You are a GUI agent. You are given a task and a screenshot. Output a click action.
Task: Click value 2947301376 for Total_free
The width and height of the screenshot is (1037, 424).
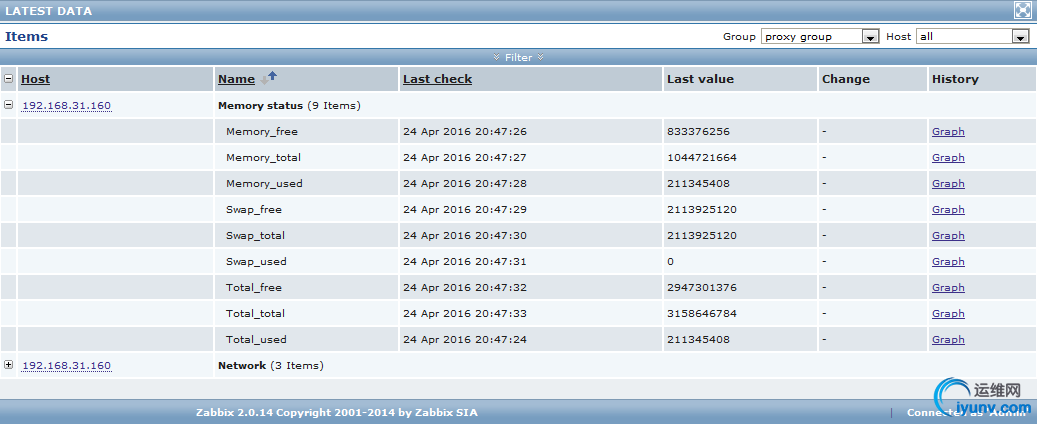[x=702, y=288]
